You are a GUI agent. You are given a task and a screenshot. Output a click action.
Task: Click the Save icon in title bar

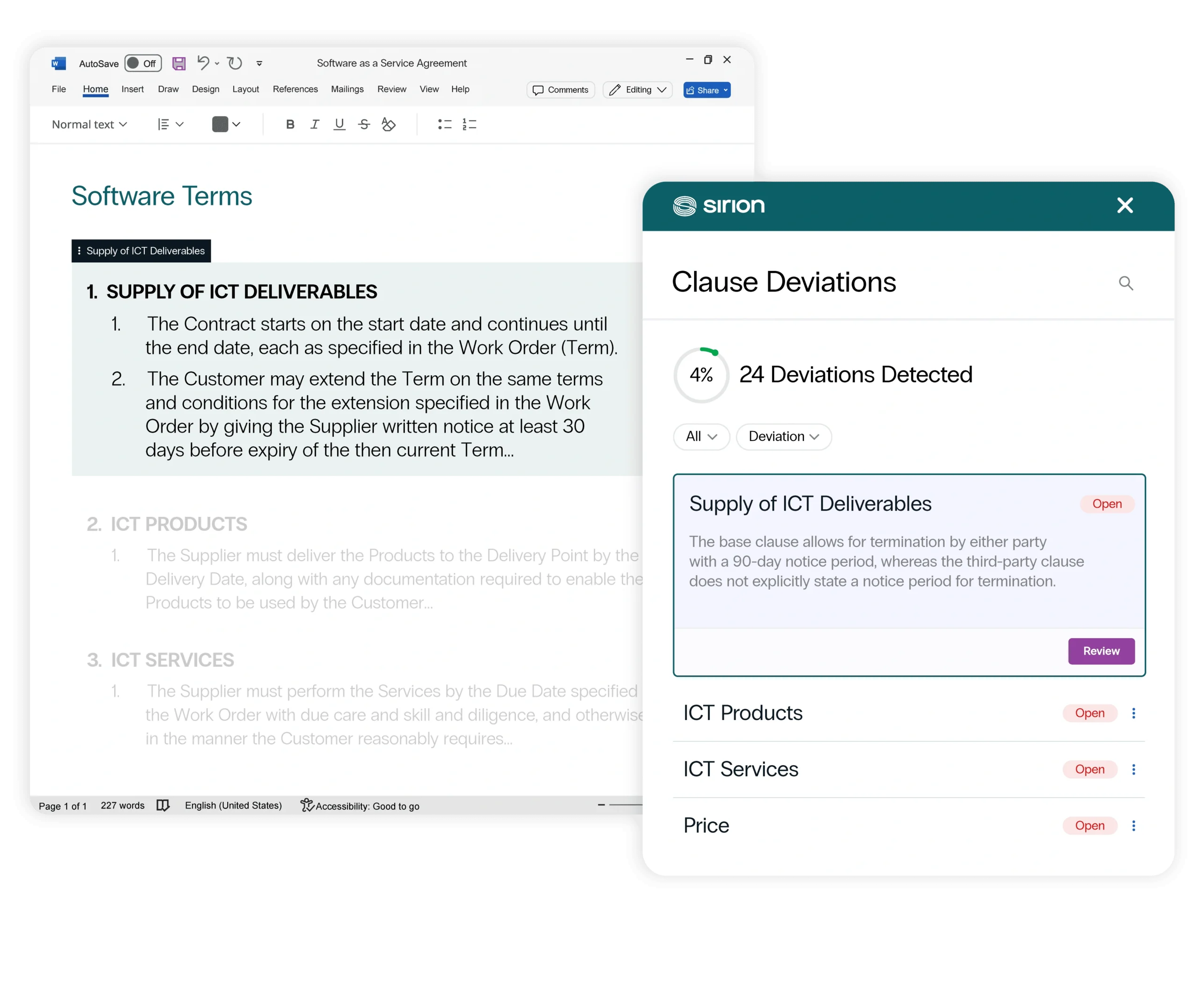coord(179,63)
